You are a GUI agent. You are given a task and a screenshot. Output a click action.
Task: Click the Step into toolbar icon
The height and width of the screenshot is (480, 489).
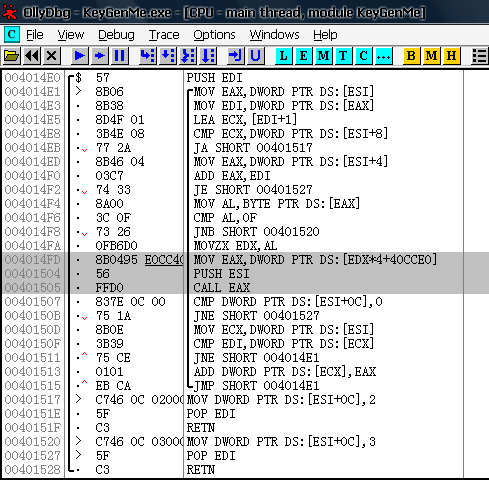(147, 56)
